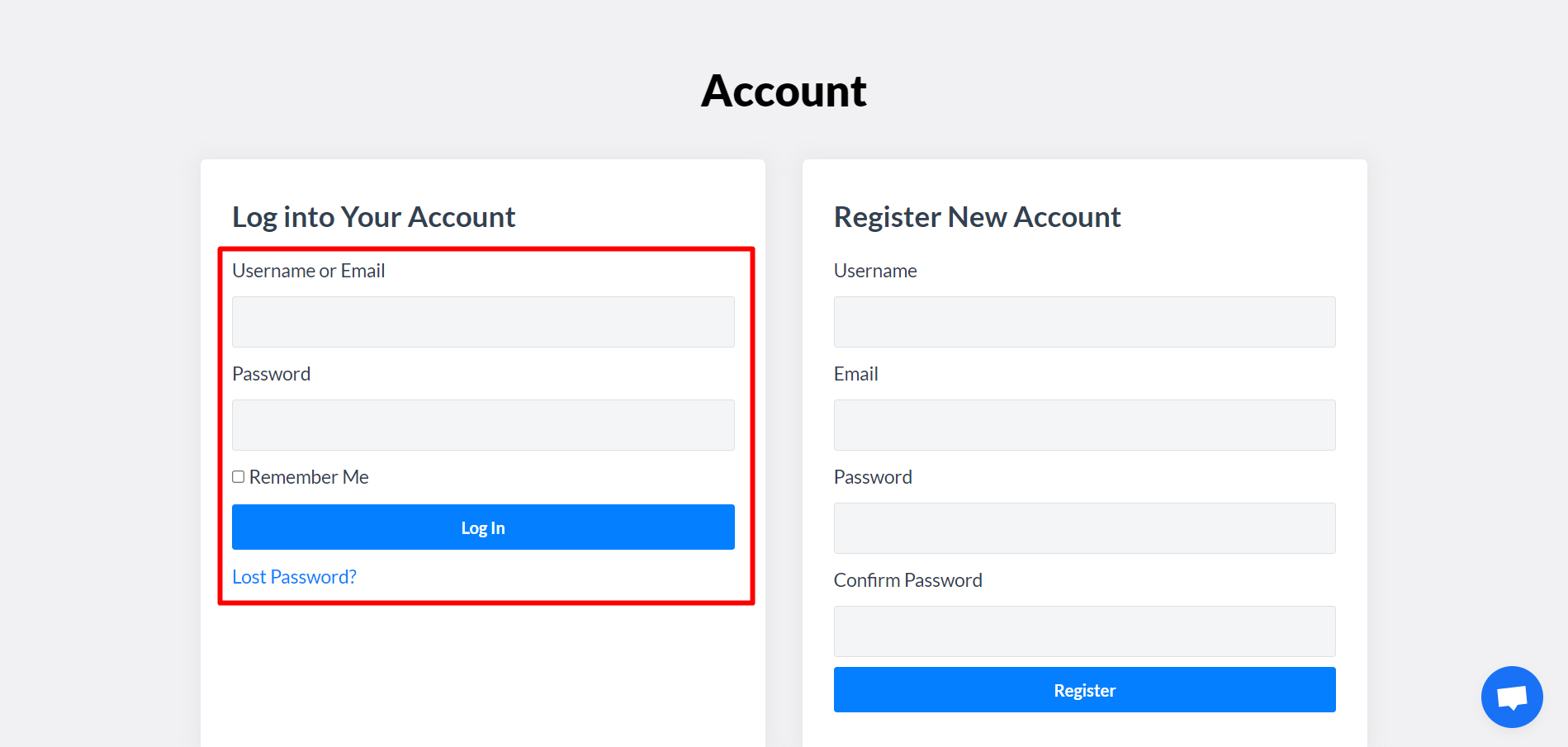Click the Confirm Password input field
The height and width of the screenshot is (747, 1568).
coord(1084,631)
